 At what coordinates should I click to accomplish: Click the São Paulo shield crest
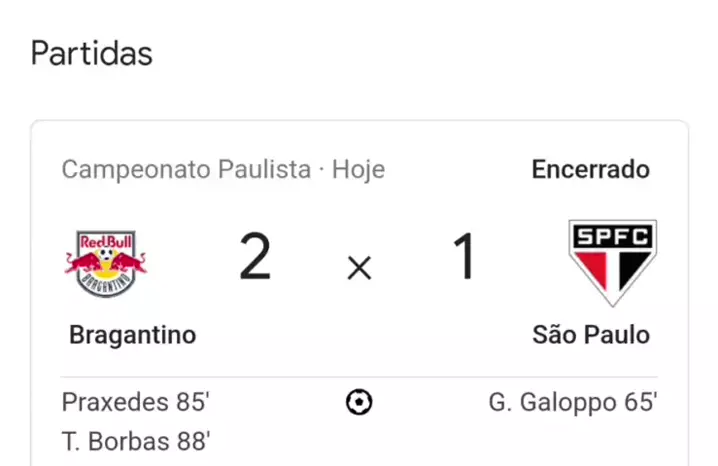[x=612, y=262]
